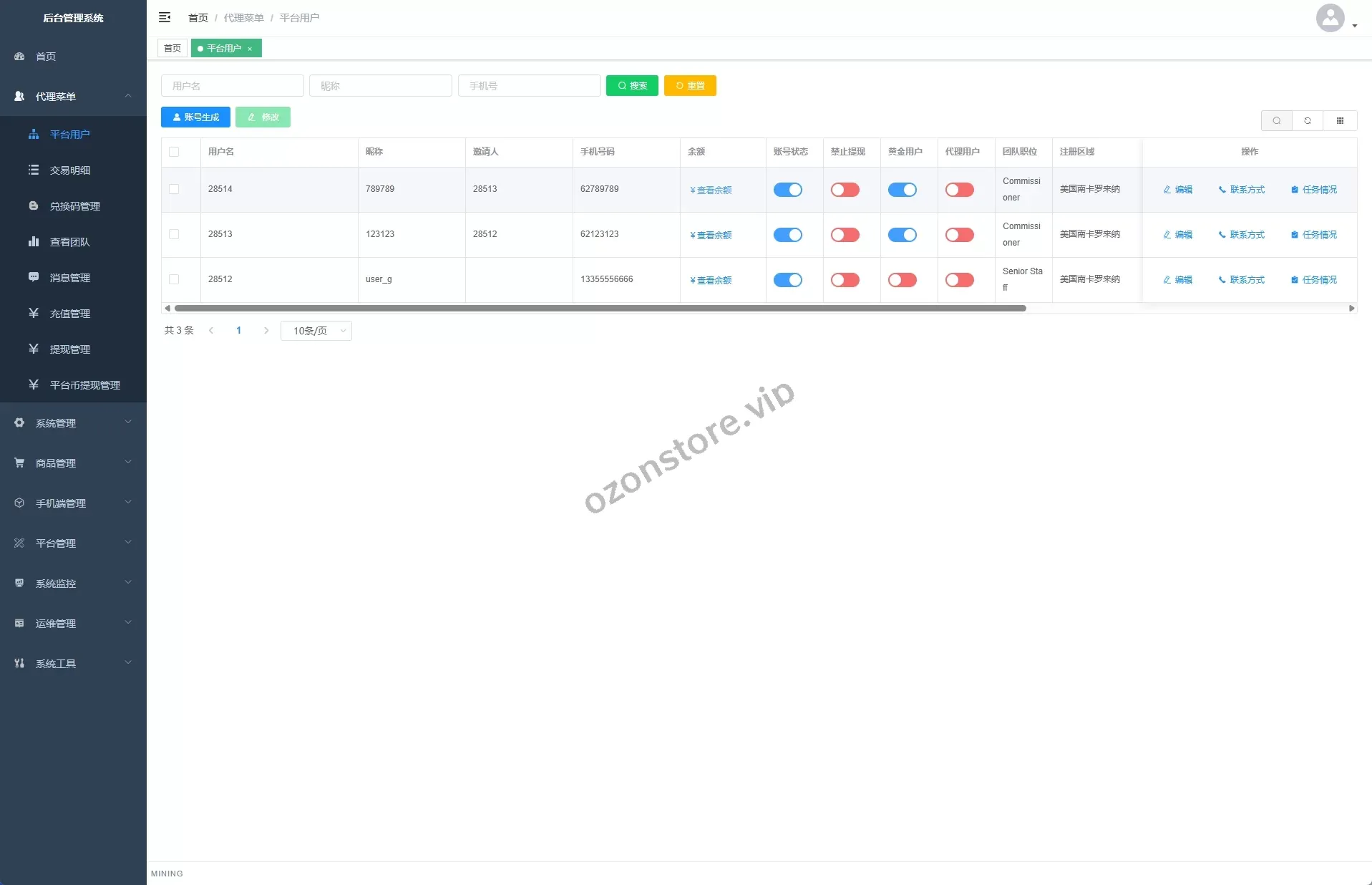Screen dimensions: 1372x885
Task: Open 查看团队 from the sidebar
Action: click(69, 242)
